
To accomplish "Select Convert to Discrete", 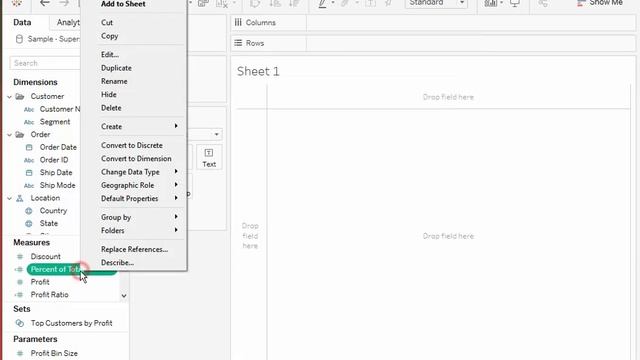I will [x=132, y=145].
